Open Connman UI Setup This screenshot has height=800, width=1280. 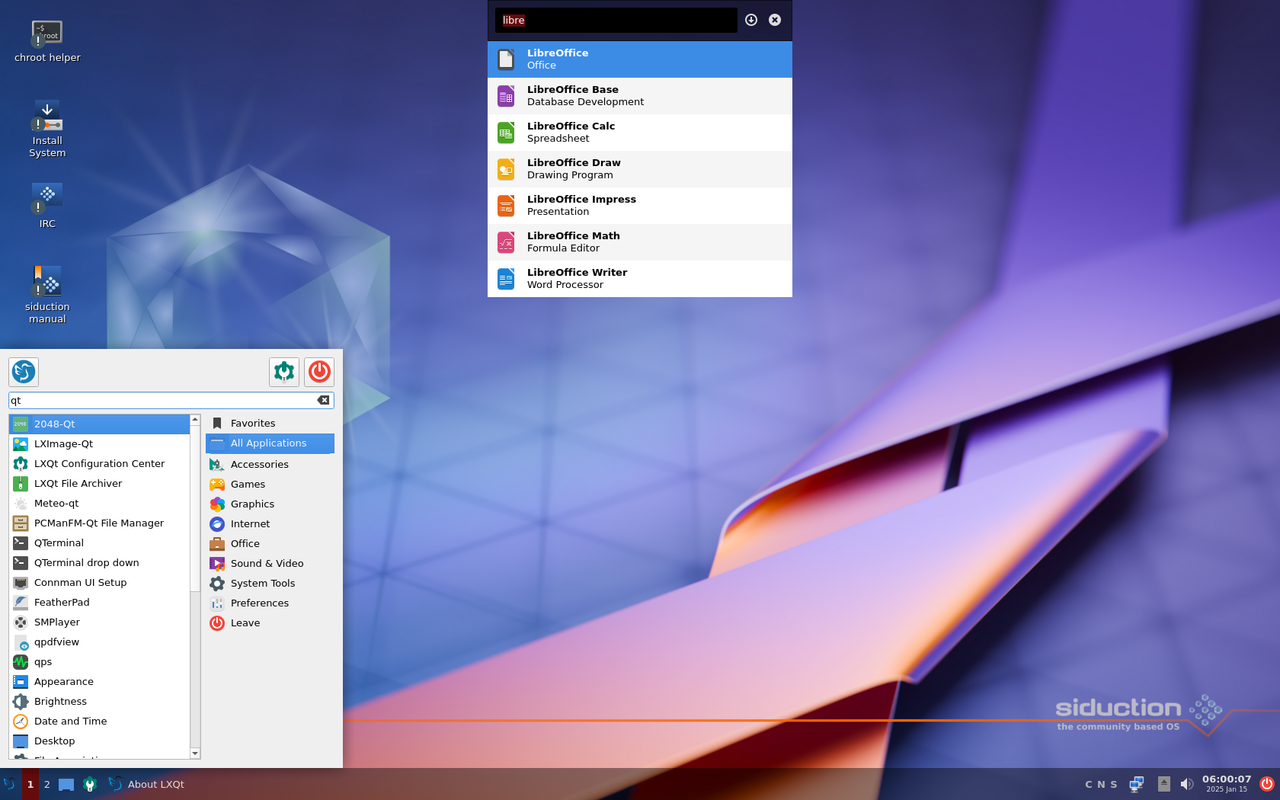(x=99, y=583)
